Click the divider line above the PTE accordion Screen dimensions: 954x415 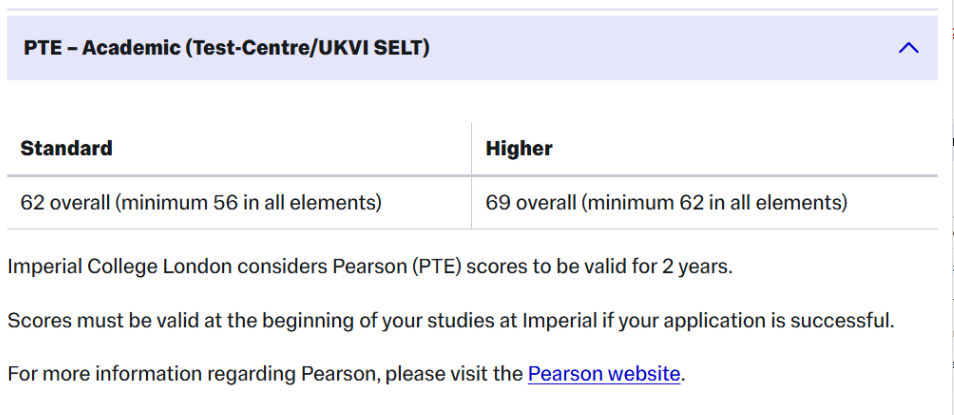click(472, 9)
